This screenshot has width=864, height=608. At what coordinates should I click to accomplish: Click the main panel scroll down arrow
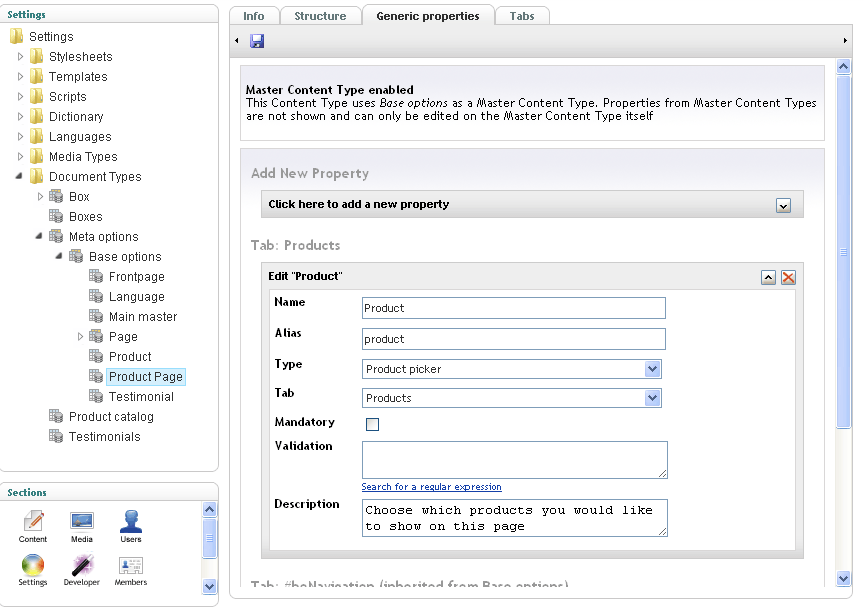(843, 578)
